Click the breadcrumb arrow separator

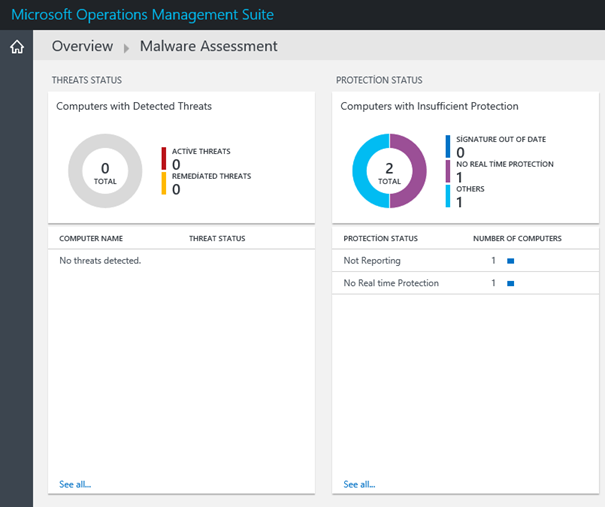126,48
